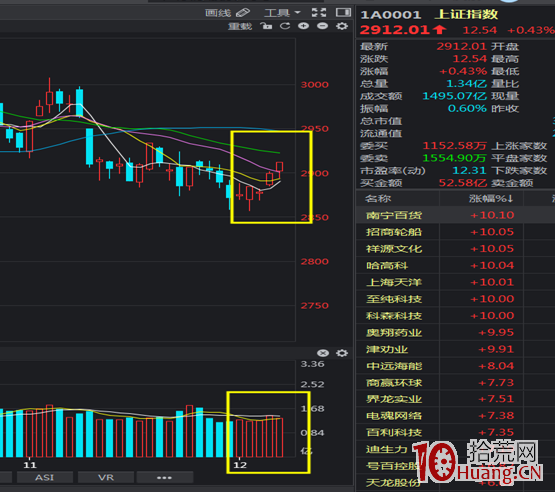
Task: Click the 3000 price axis label
Action: [315, 85]
